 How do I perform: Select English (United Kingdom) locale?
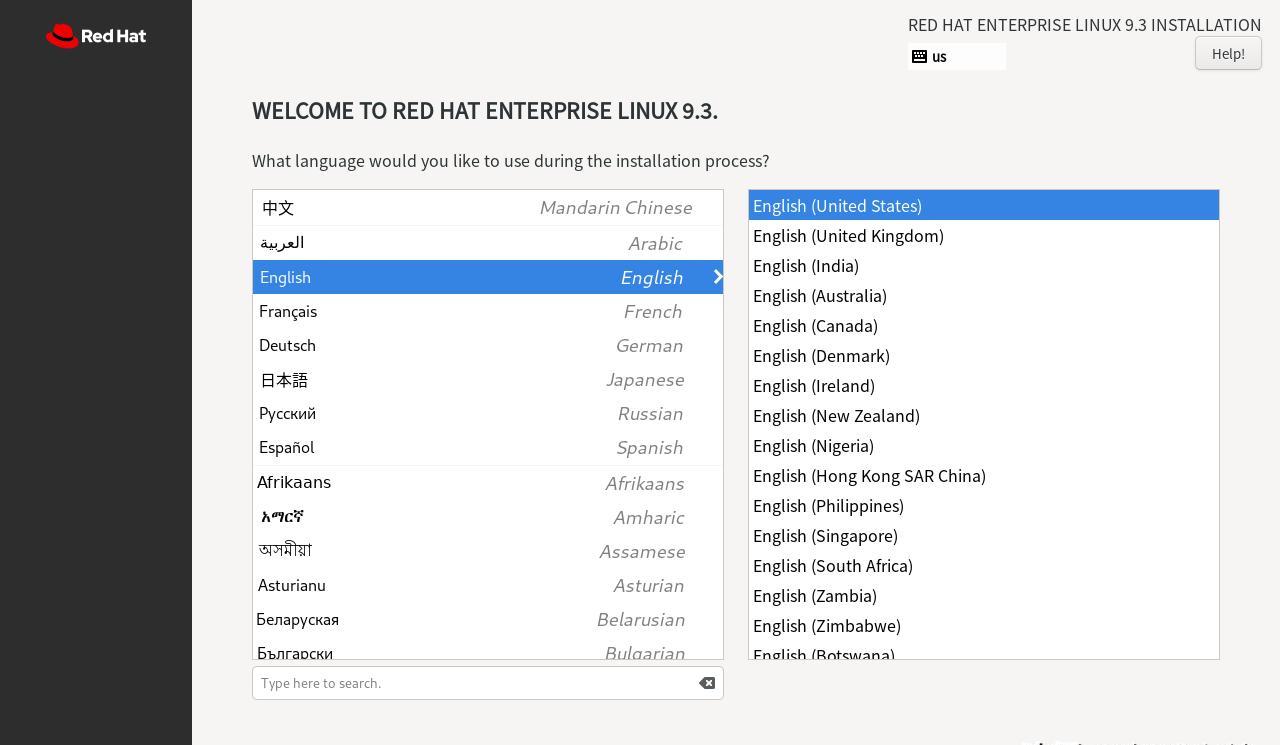[984, 235]
